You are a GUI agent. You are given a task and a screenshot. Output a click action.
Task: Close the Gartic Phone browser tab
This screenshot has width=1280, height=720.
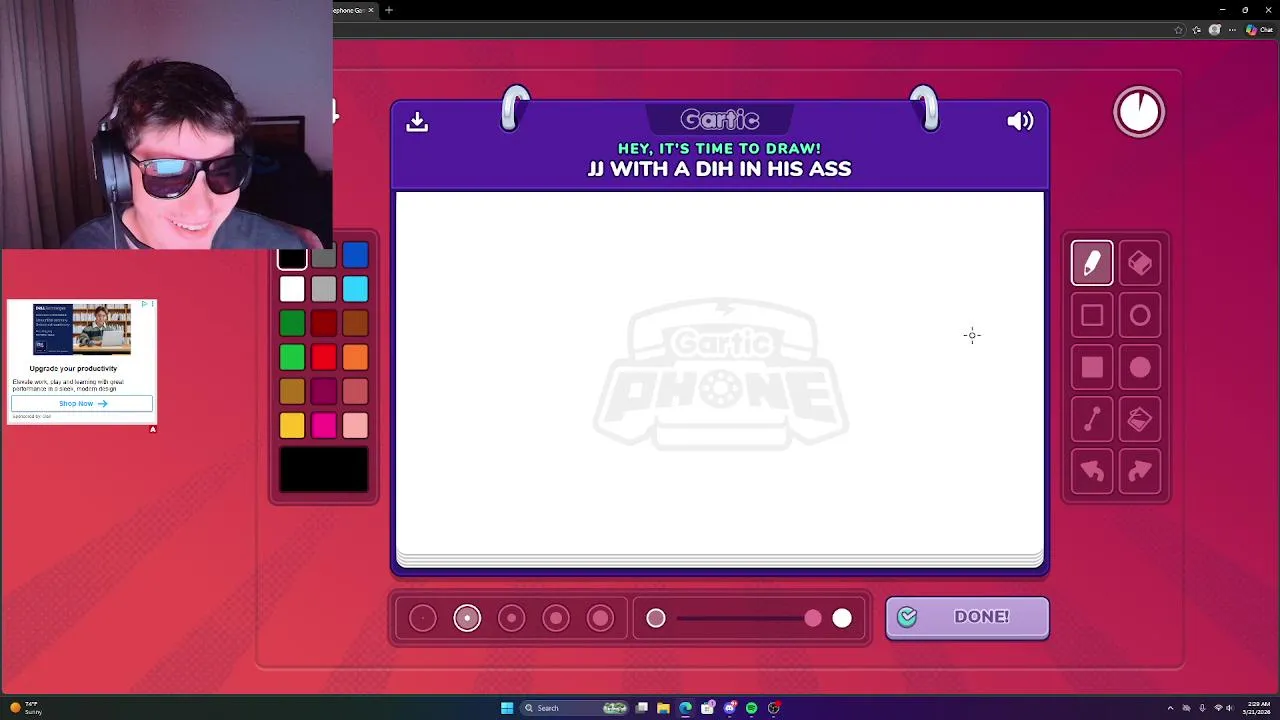371,10
